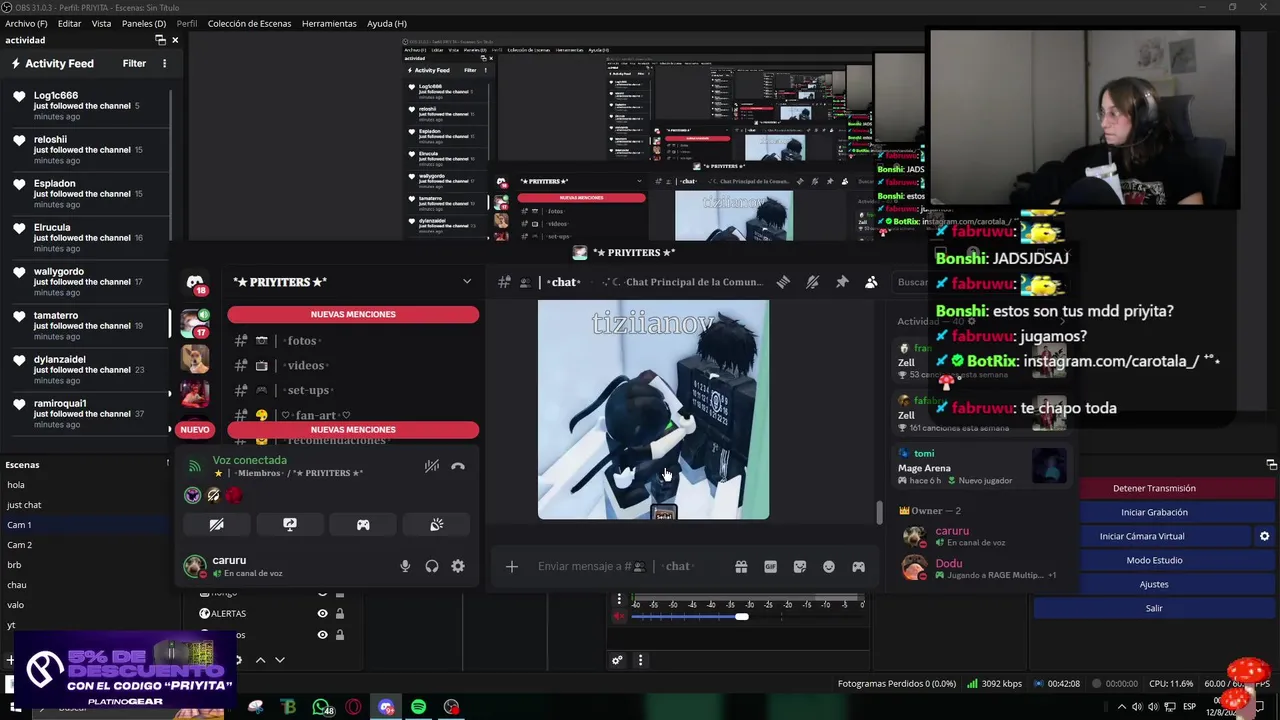Jump to upper NUEVAS MENCIONES banner
The height and width of the screenshot is (720, 1280).
click(353, 314)
